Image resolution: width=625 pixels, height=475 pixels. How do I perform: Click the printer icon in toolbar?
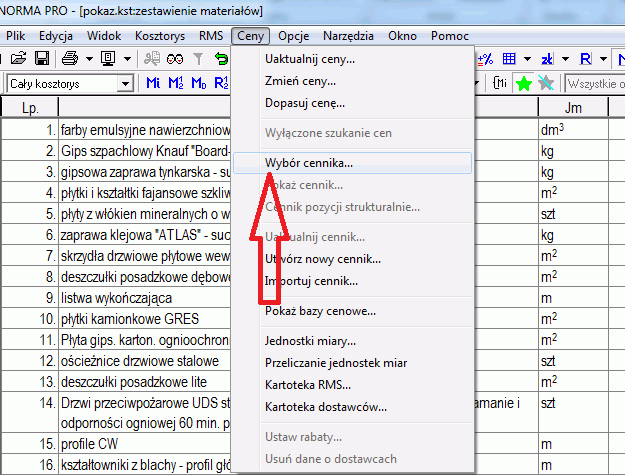coord(71,59)
